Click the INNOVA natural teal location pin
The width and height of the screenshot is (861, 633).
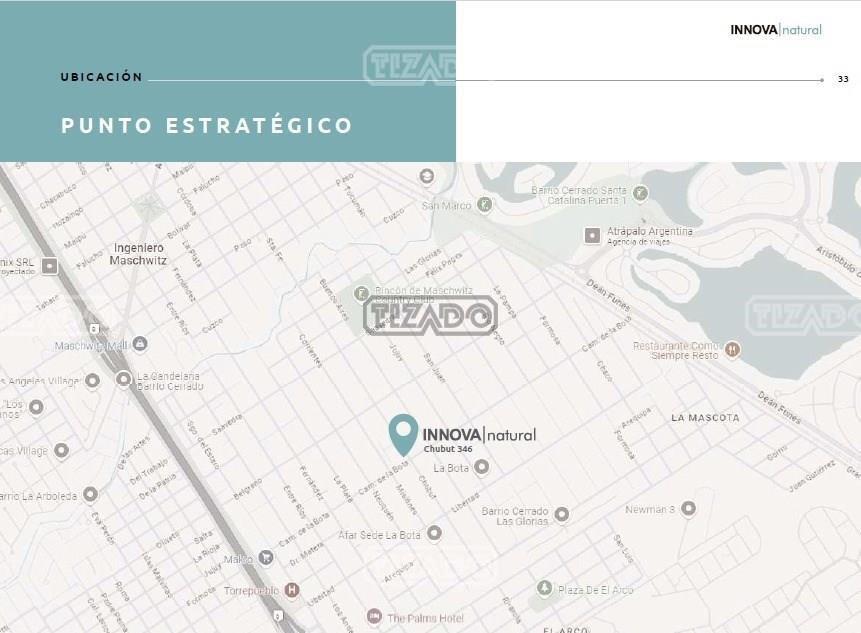tap(403, 435)
